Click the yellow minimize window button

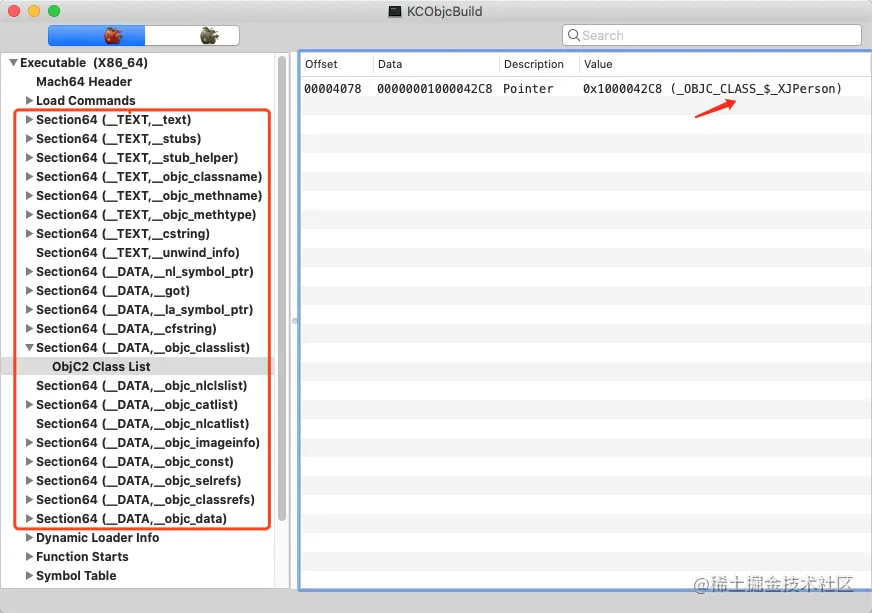coord(34,11)
